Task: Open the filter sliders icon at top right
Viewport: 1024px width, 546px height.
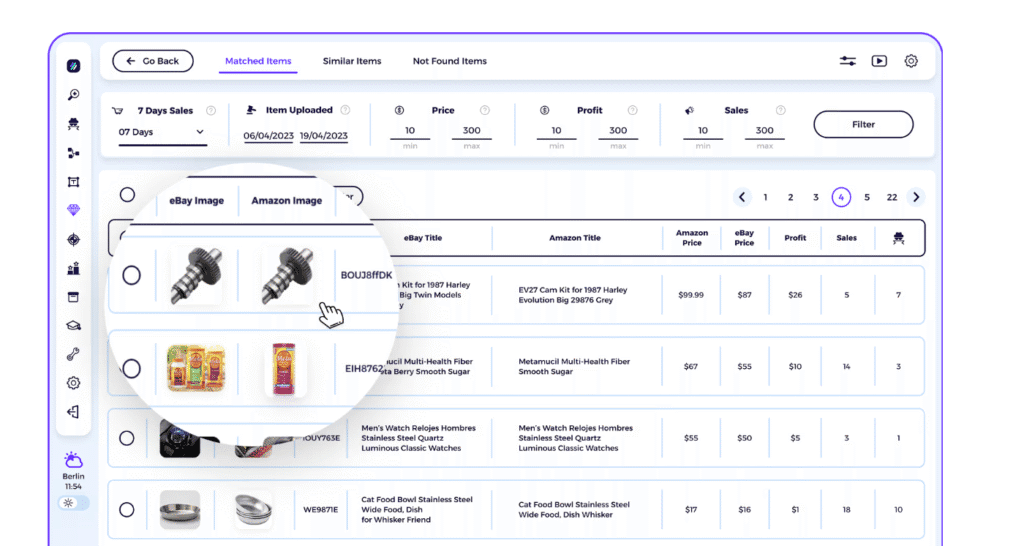Action: tap(848, 61)
